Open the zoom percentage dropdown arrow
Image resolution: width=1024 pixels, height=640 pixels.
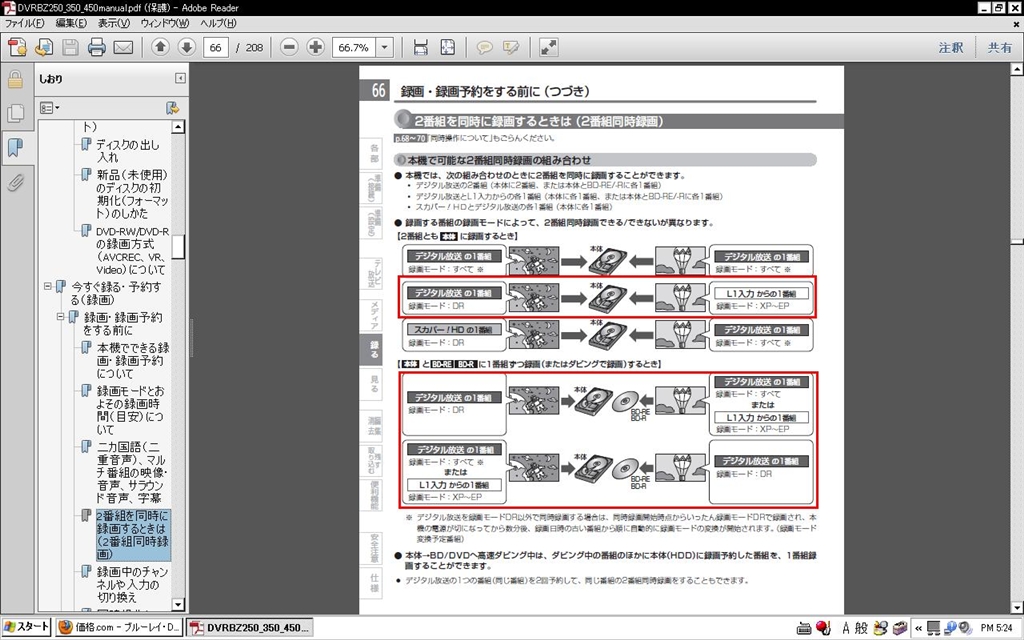point(385,47)
